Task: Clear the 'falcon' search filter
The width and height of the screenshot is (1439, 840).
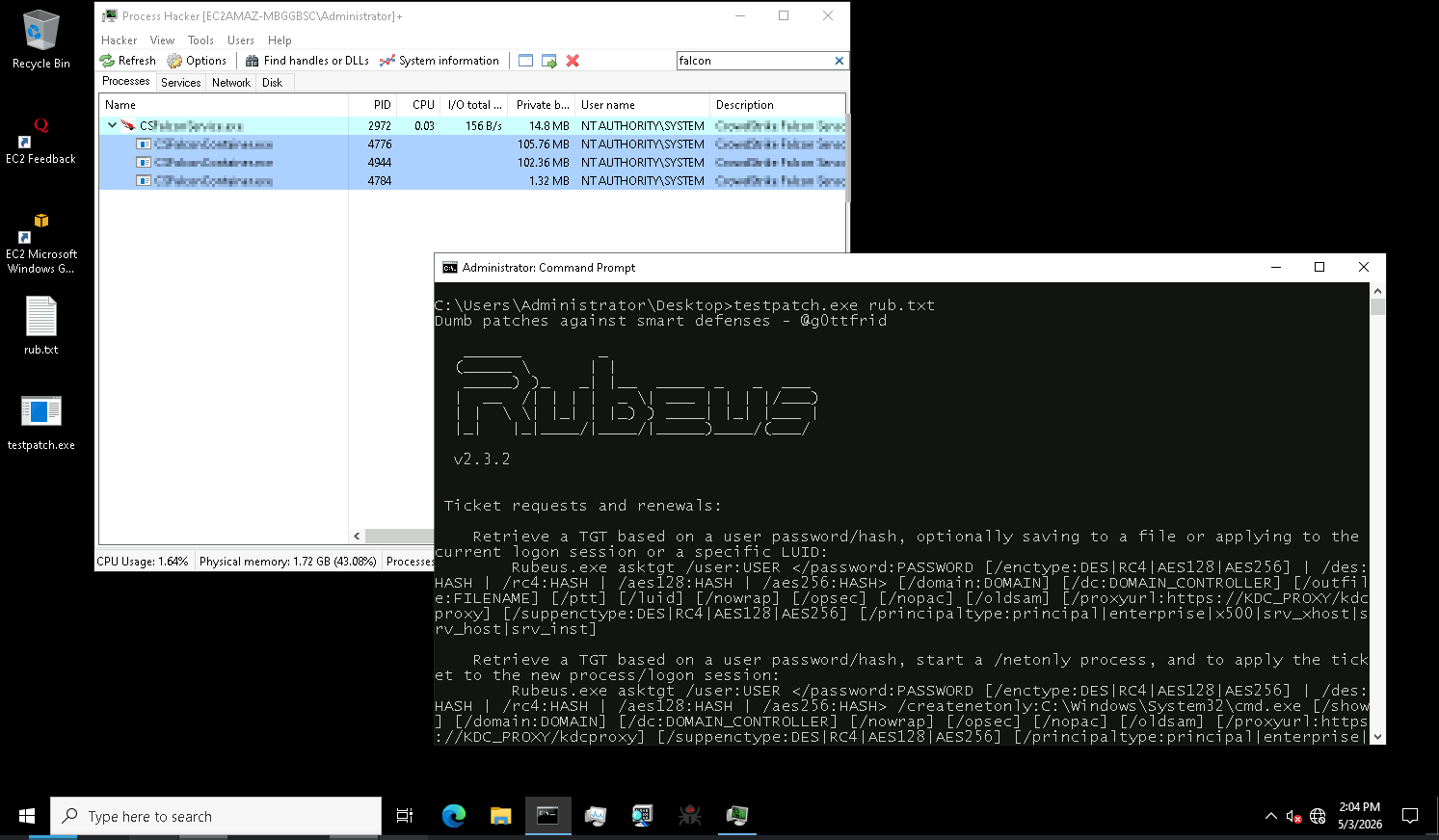Action: point(839,61)
